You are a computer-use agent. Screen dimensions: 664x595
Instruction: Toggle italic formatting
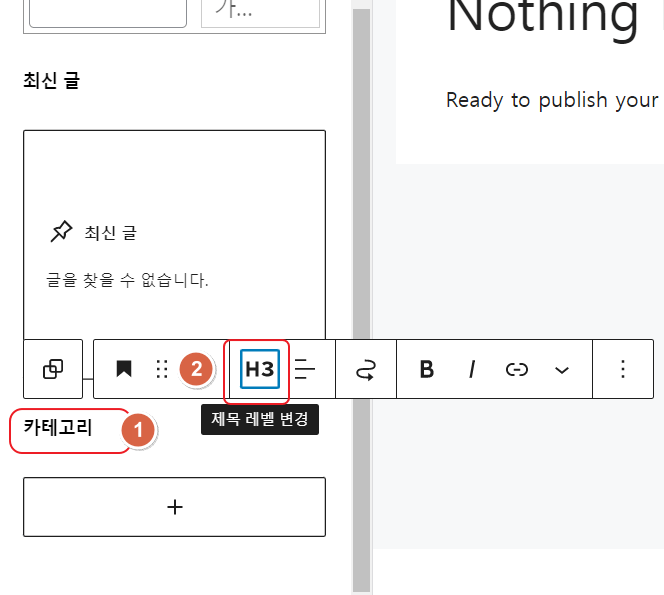tap(472, 369)
